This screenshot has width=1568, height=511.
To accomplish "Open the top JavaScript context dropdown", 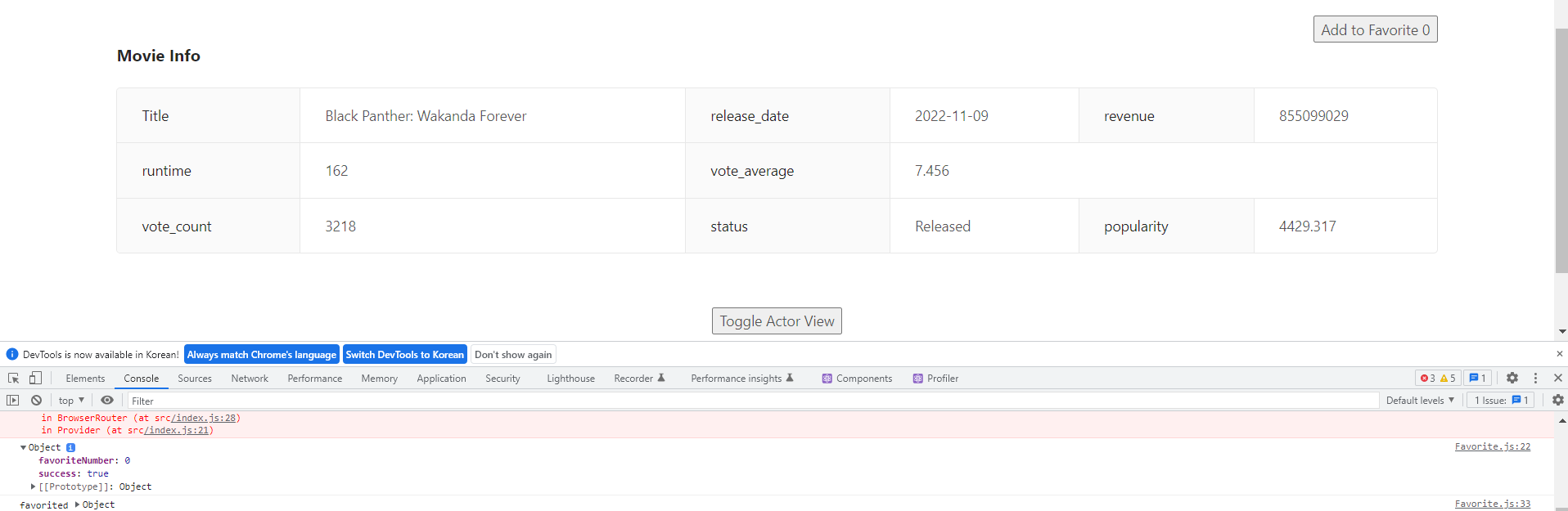I will [x=71, y=401].
